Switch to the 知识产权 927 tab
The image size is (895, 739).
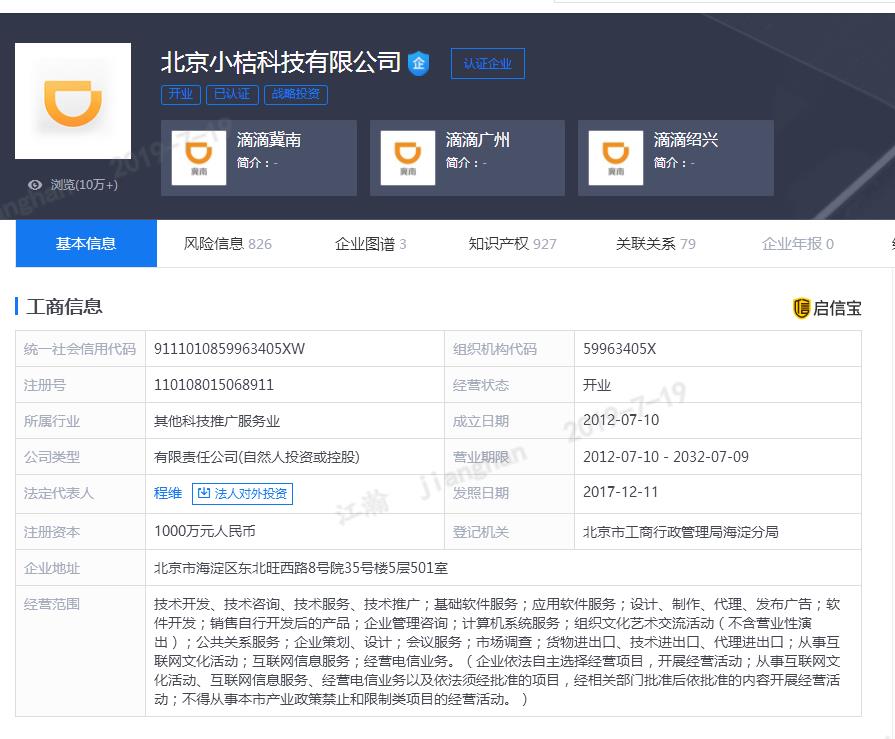click(x=512, y=244)
